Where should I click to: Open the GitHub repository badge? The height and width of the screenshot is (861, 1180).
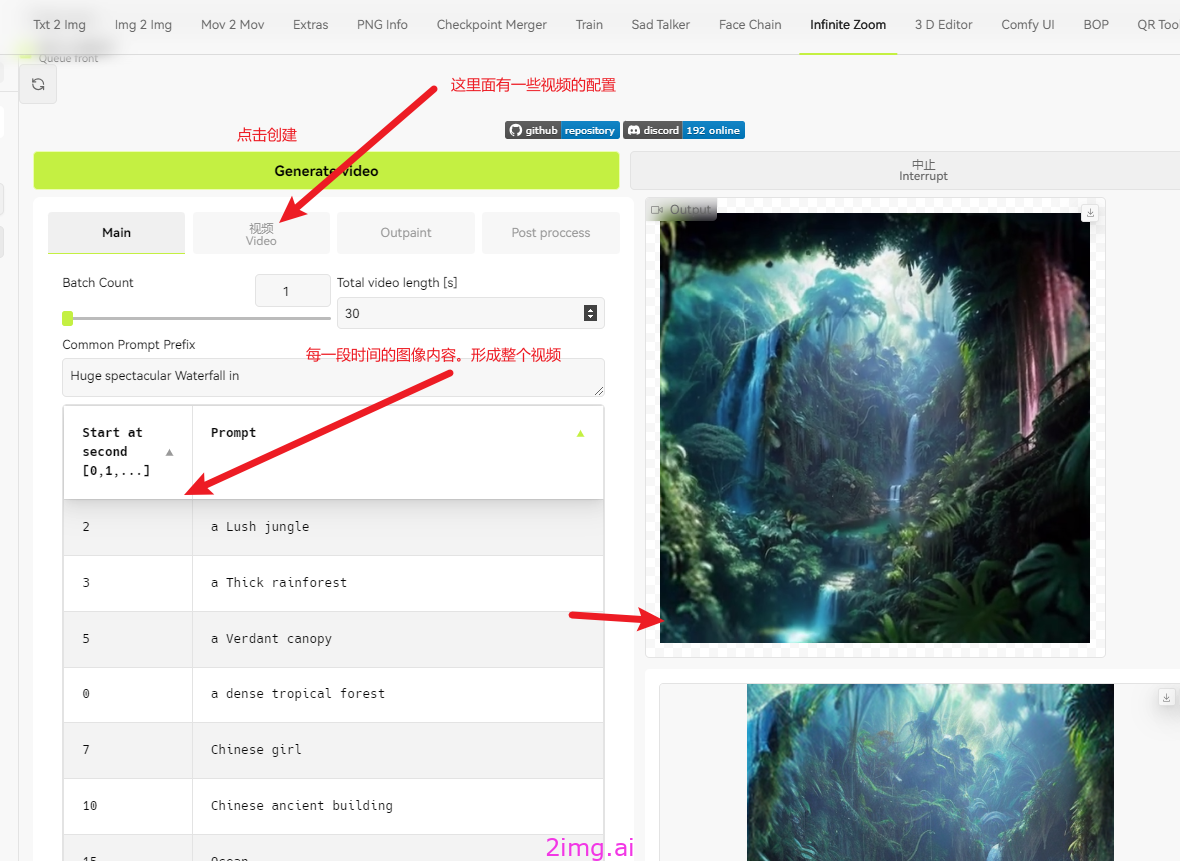tap(562, 130)
